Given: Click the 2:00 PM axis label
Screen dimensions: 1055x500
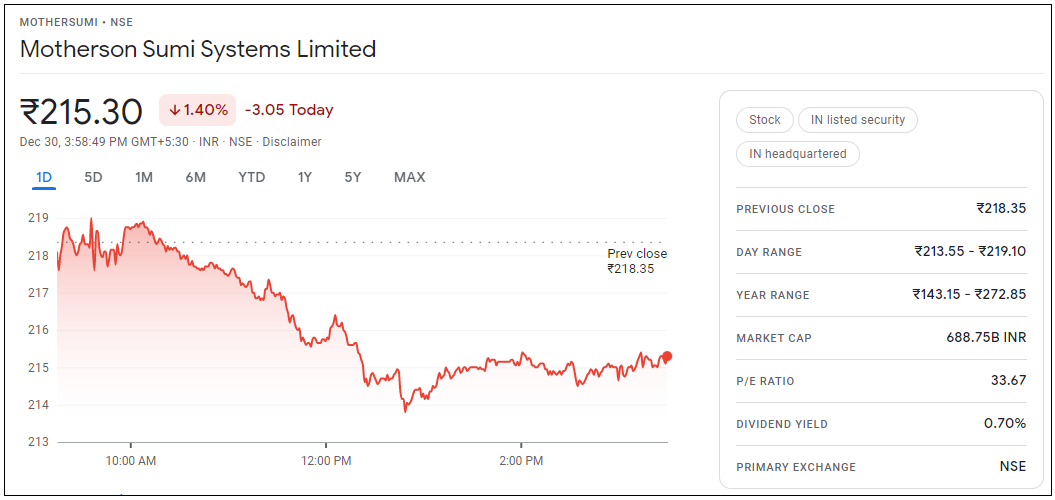Looking at the screenshot, I should tap(521, 462).
